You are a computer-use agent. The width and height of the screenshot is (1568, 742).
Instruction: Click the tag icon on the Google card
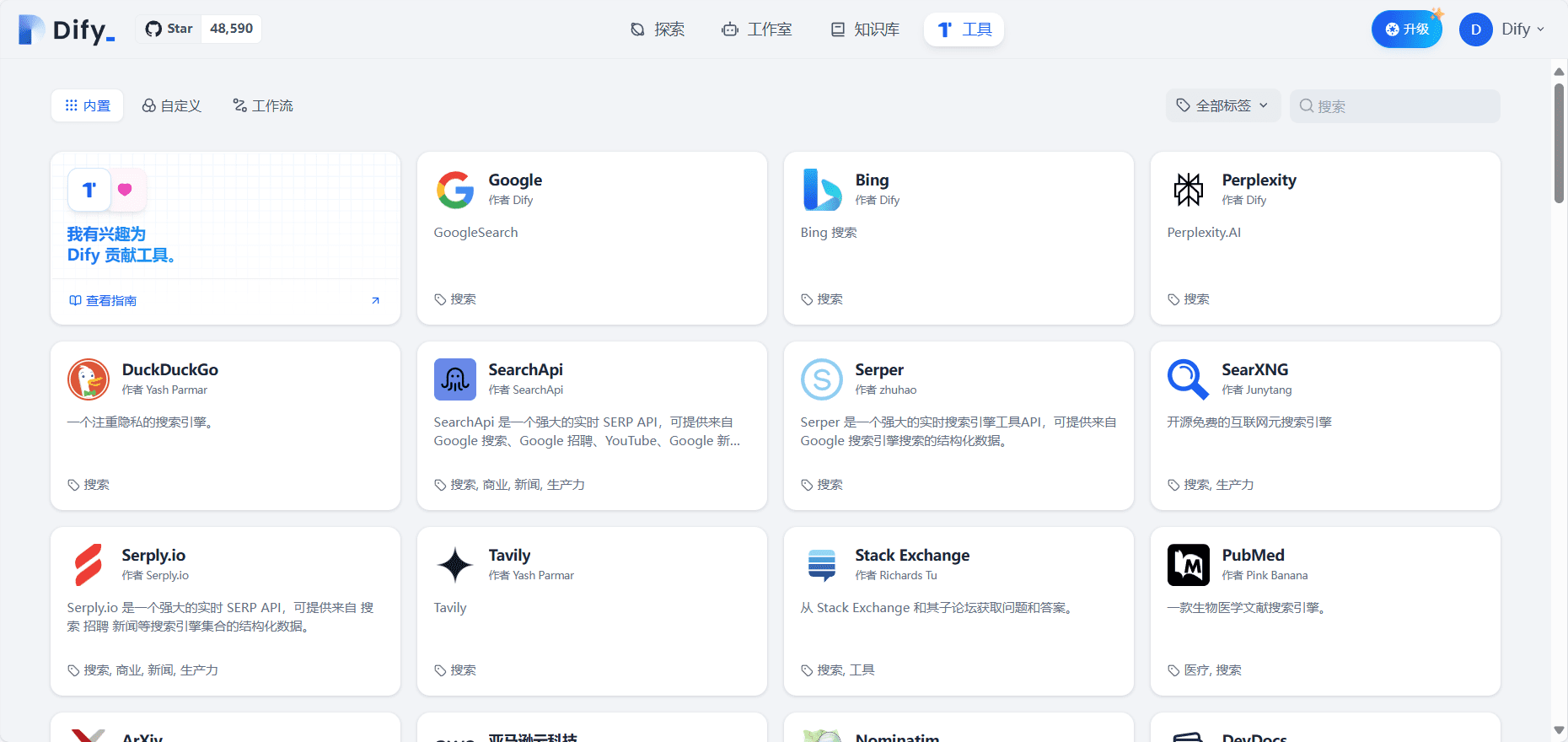click(x=440, y=299)
